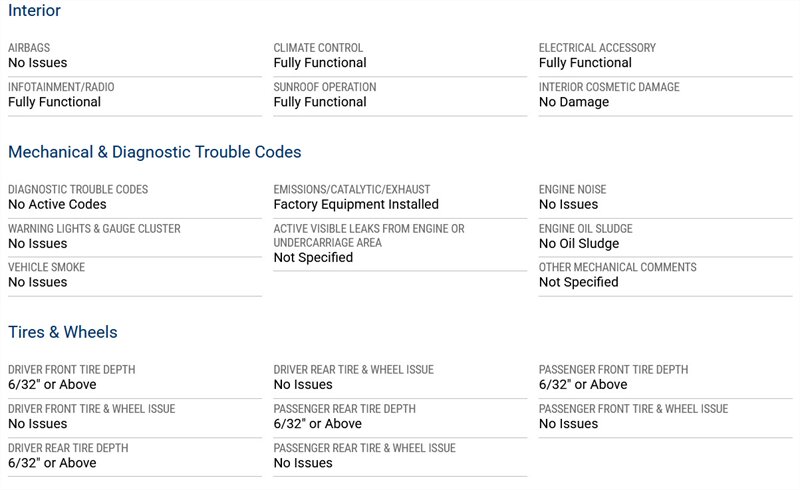The image size is (800, 490).
Task: Select the Mechanical & Diagnostic Trouble Codes heading
Action: coord(154,152)
